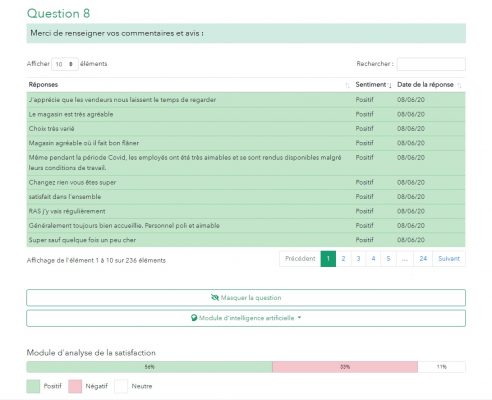Go to pagination page 4
This screenshot has width=492, height=400.
[373, 259]
